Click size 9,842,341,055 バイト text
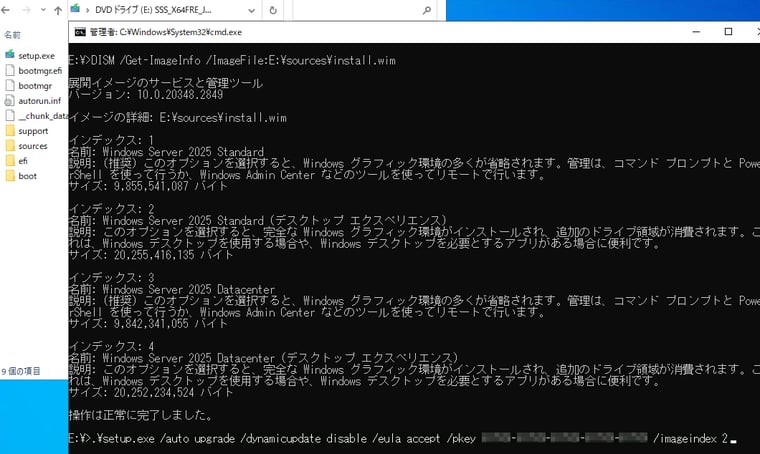Image resolution: width=760 pixels, height=454 pixels. pos(148,324)
